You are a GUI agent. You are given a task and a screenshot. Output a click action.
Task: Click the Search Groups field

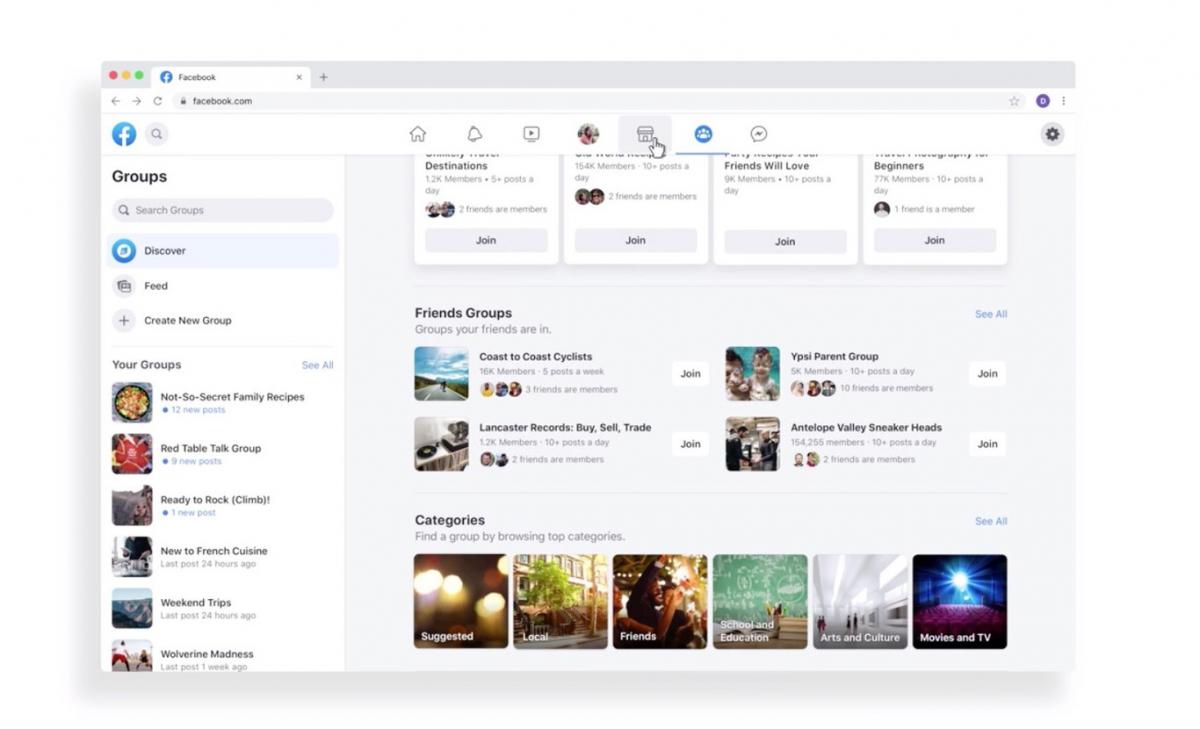point(222,210)
